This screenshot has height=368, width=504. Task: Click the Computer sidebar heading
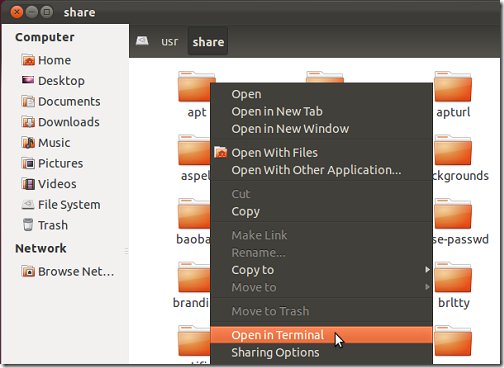pyautogui.click(x=45, y=37)
